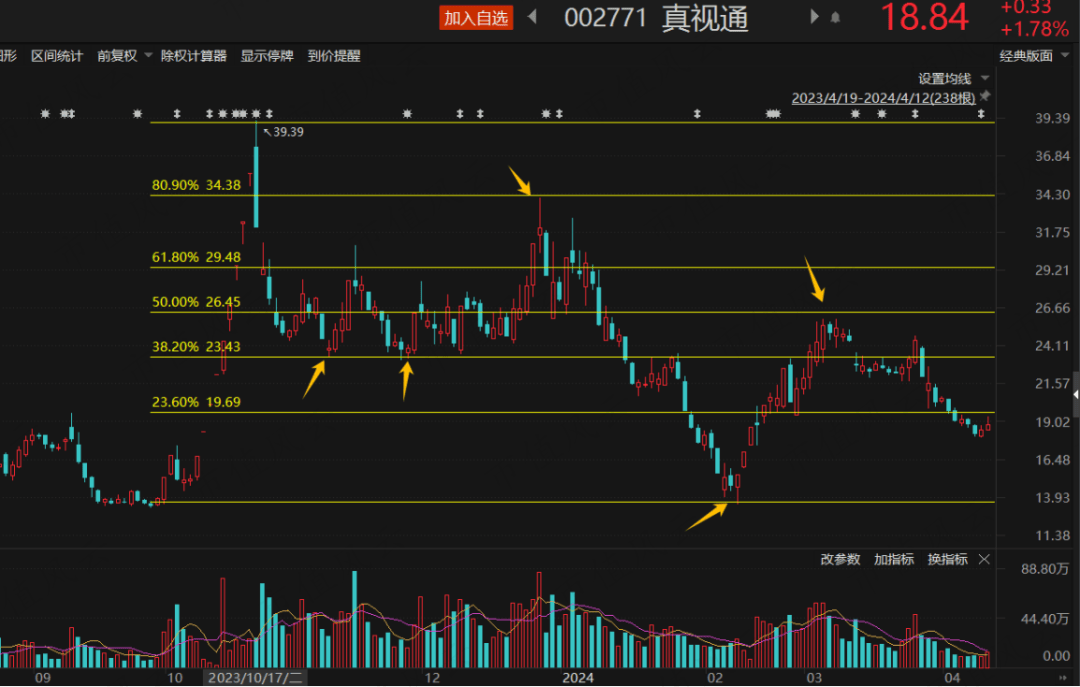Close the volume indicator panel
The width and height of the screenshot is (1080, 687).
(x=984, y=559)
